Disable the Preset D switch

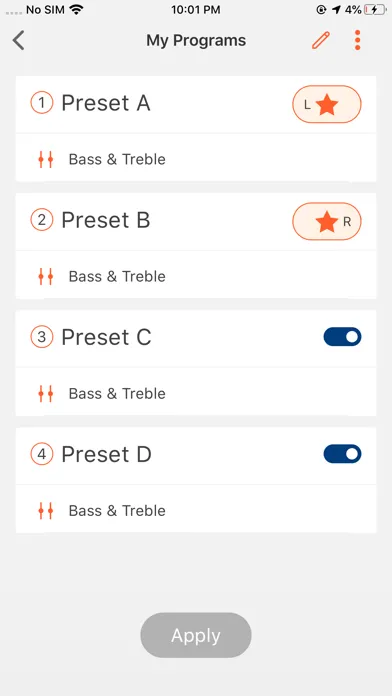(342, 454)
